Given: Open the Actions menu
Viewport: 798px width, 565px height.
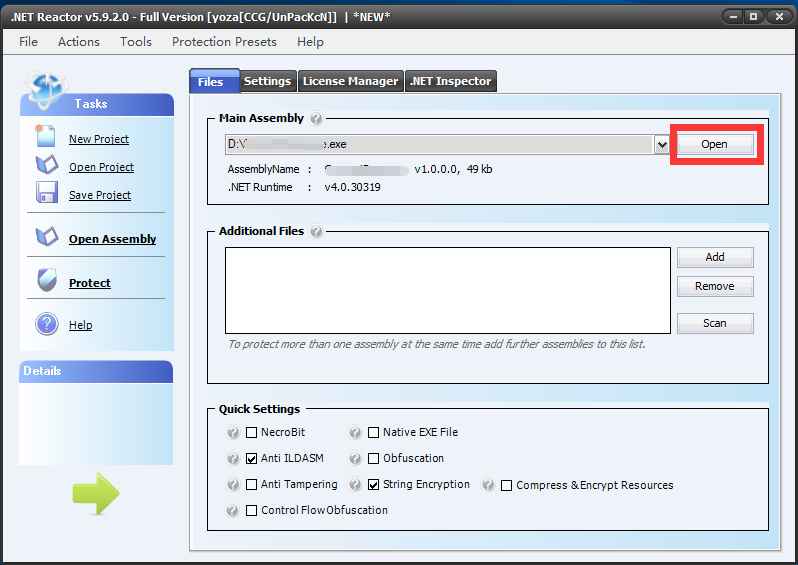Looking at the screenshot, I should (x=79, y=42).
